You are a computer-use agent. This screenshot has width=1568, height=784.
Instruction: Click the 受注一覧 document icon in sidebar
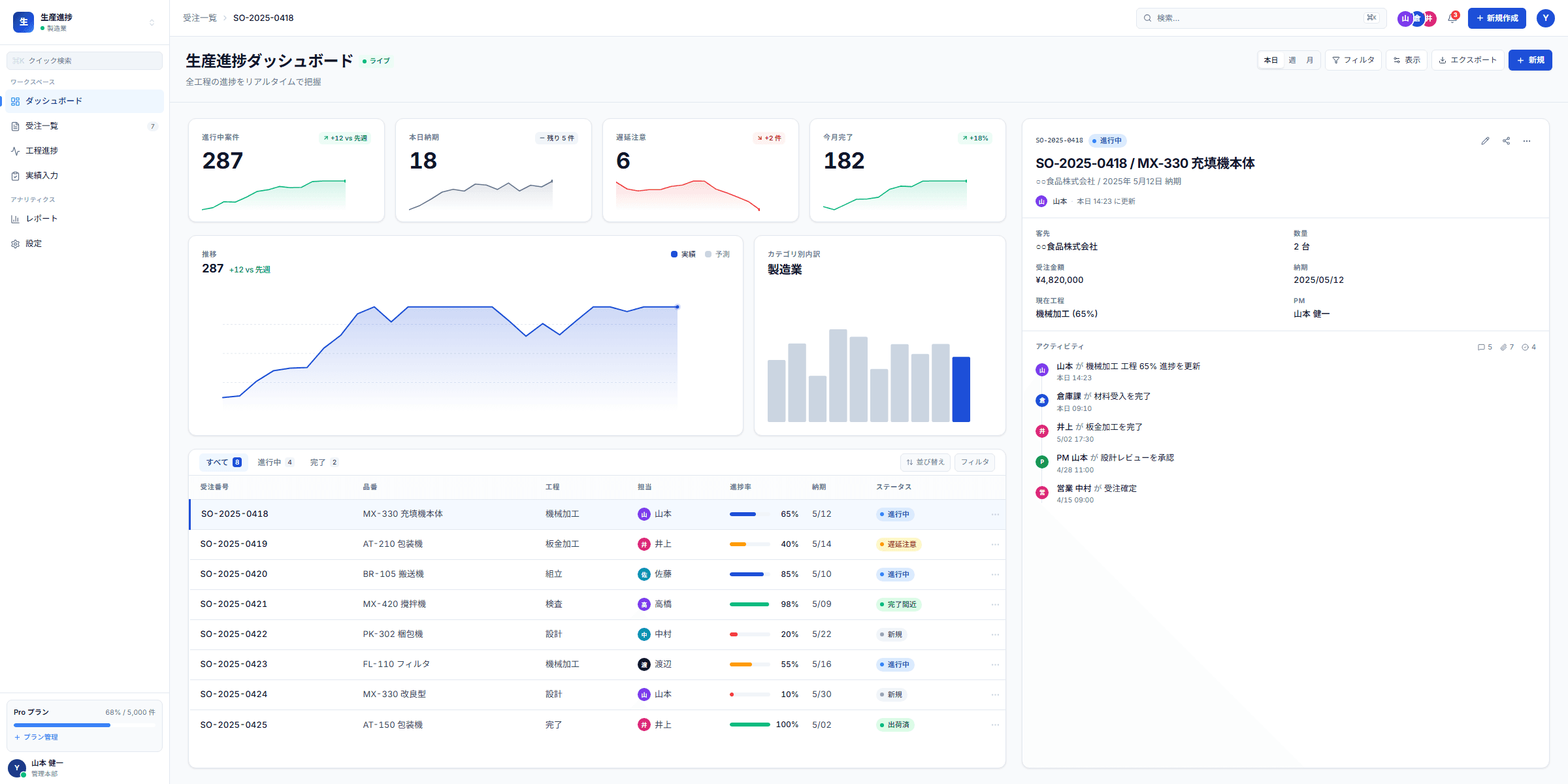(x=15, y=126)
